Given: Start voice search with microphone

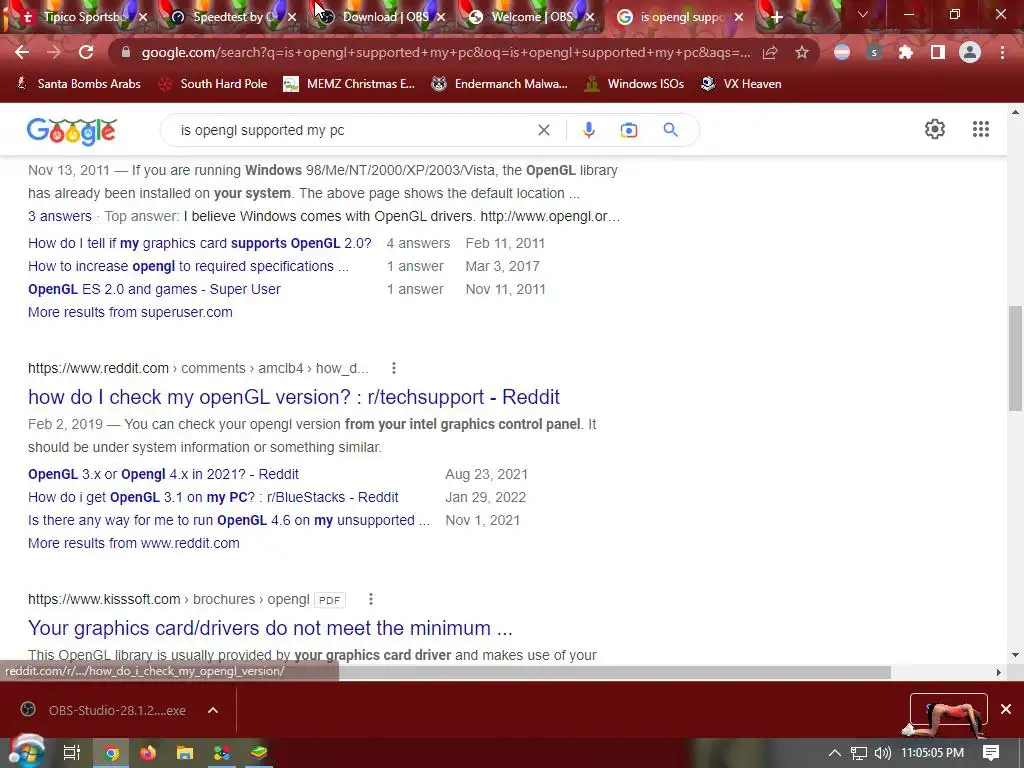Looking at the screenshot, I should point(588,130).
